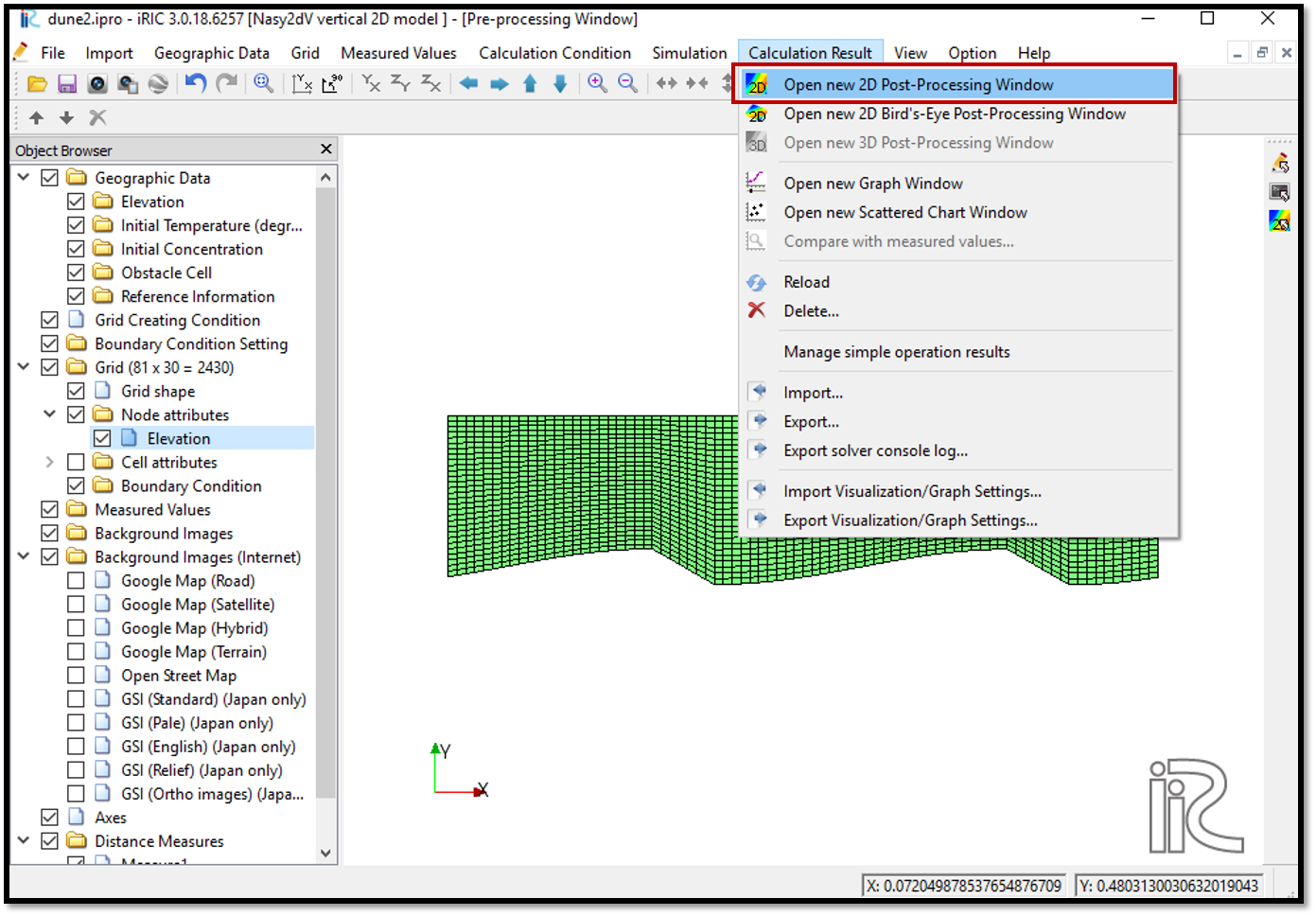Expand the Cell attributes branch
This screenshot has height=916, width=1316.
coord(50,462)
